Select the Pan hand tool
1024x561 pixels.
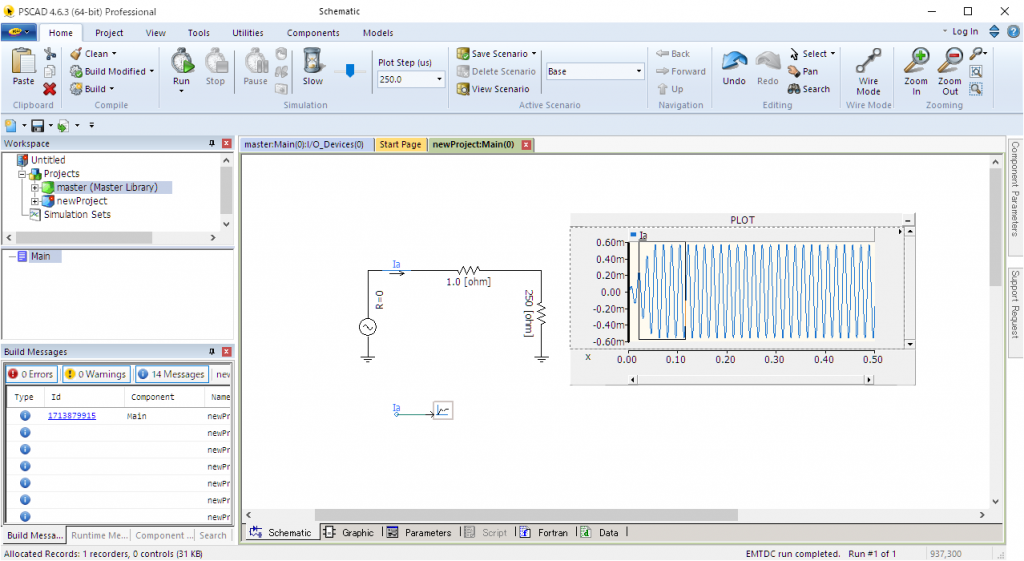coord(803,71)
